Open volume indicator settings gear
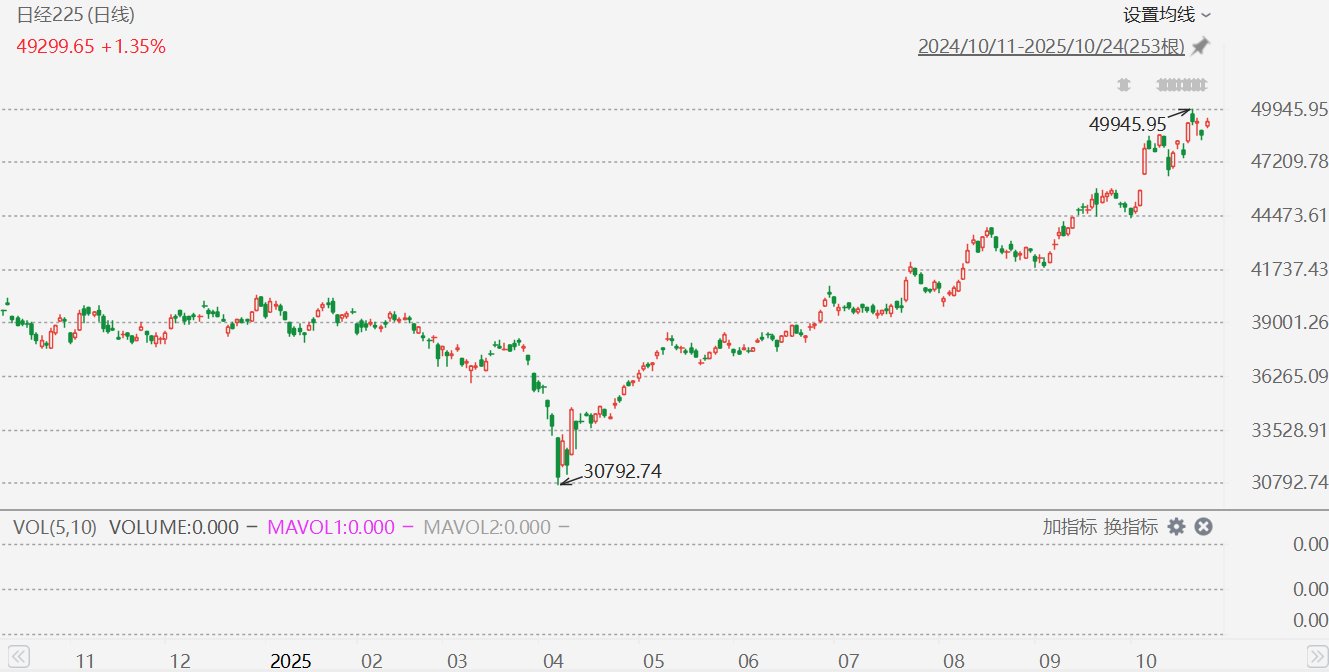Viewport: 1329px width, 672px height. pyautogui.click(x=1176, y=527)
